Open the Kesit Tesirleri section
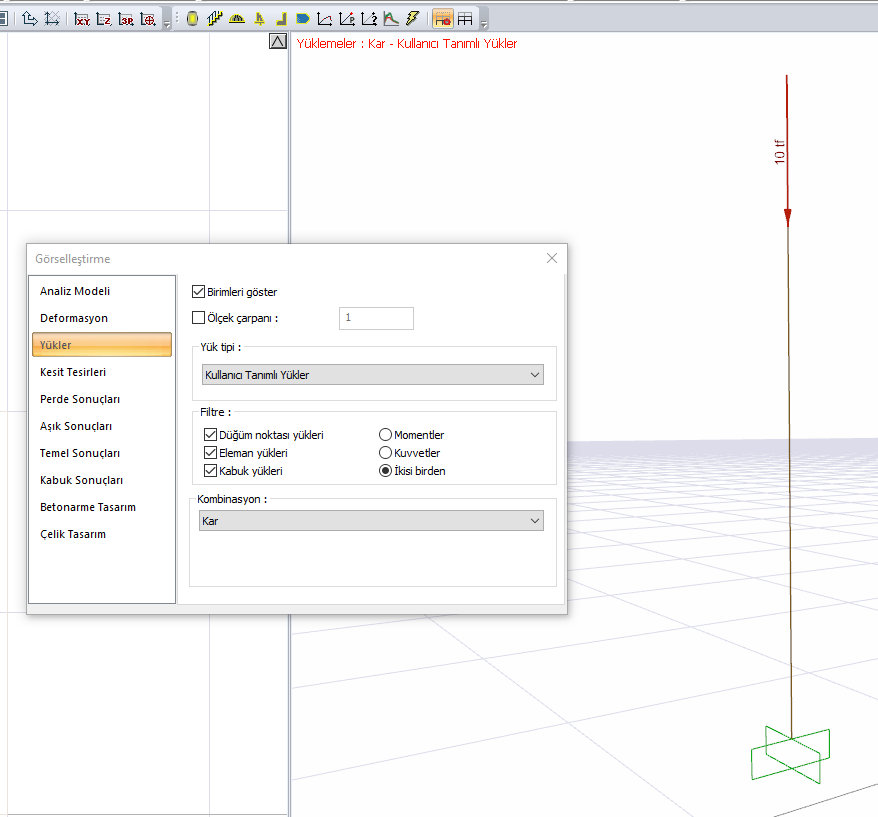 [102, 372]
